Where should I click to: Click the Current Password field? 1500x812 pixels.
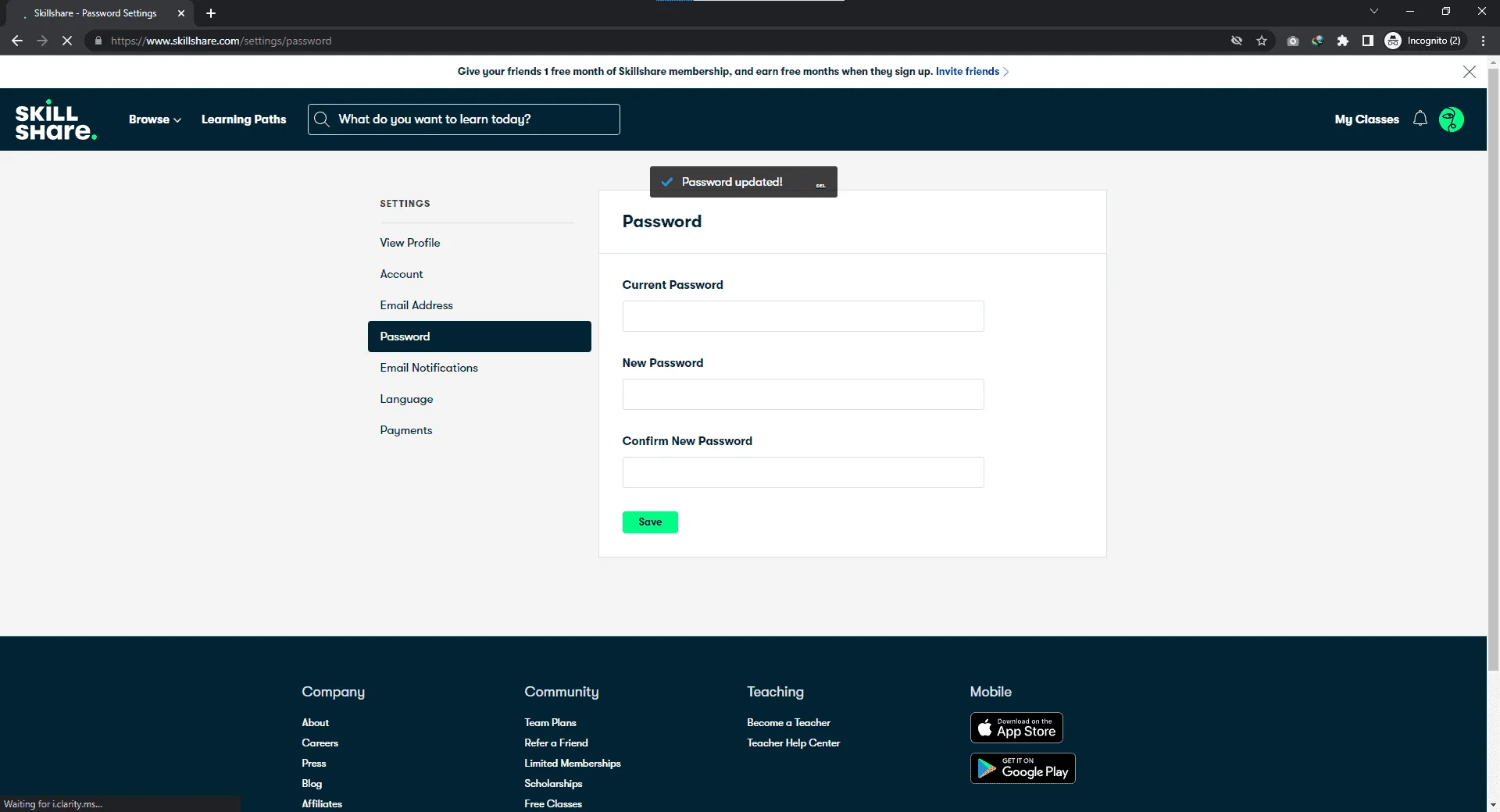click(x=803, y=316)
